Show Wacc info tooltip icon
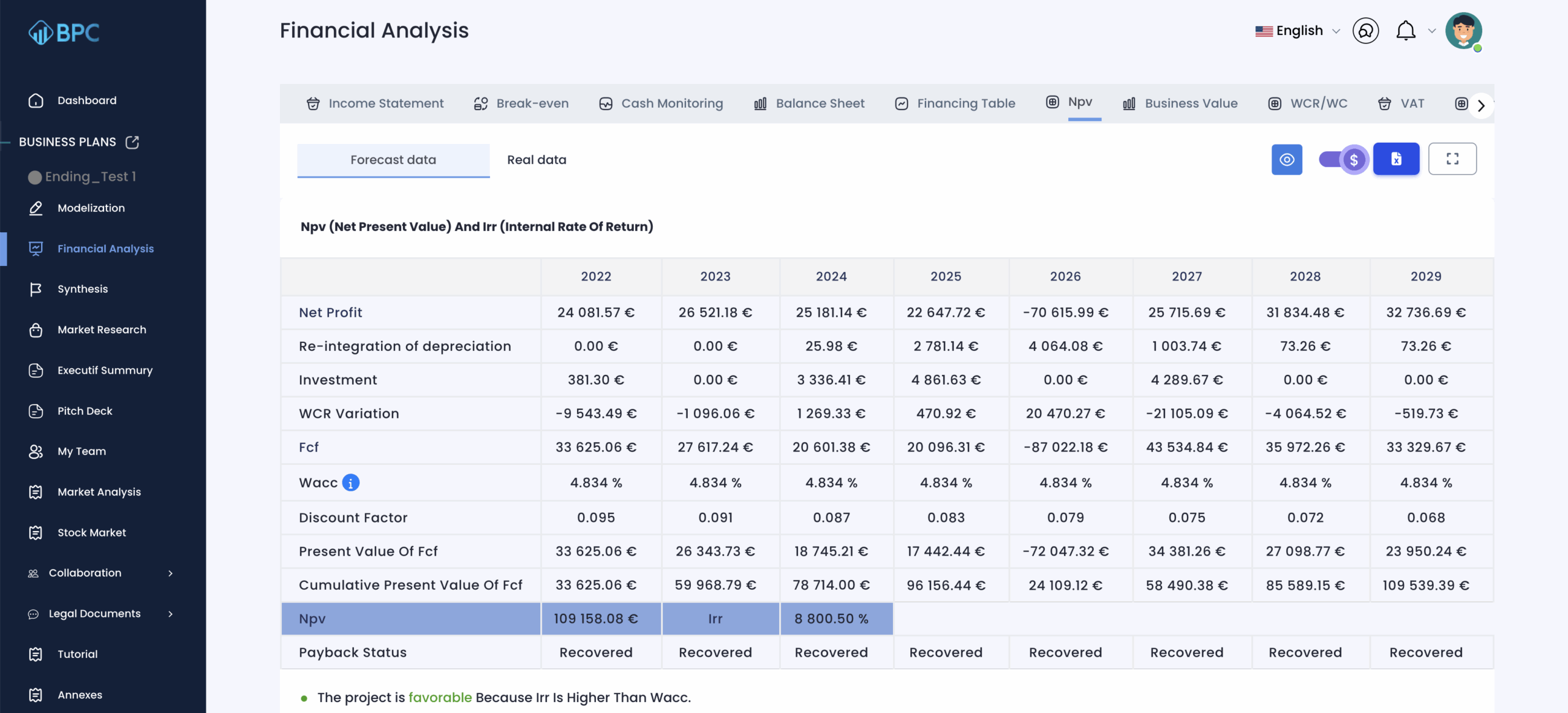 pos(350,483)
